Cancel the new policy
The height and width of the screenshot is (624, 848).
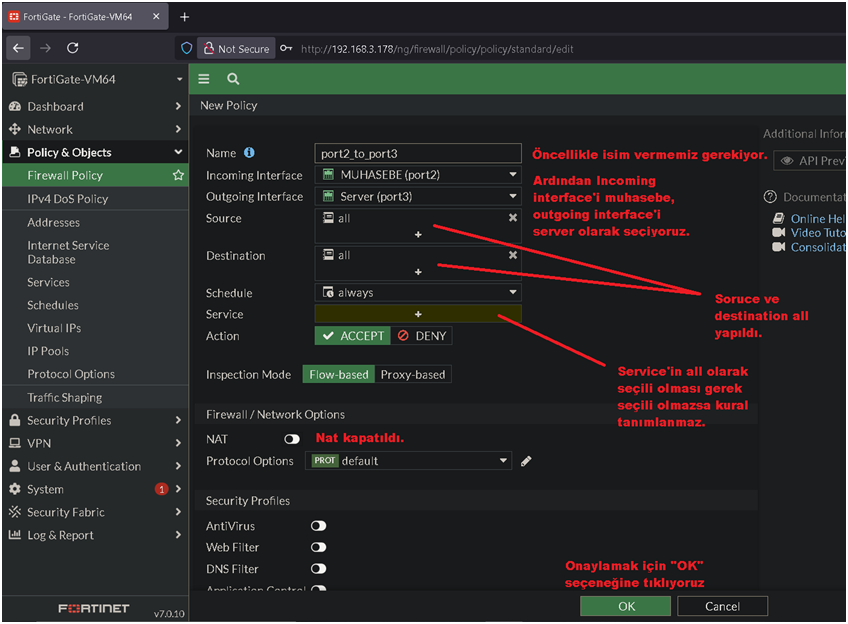point(723,606)
